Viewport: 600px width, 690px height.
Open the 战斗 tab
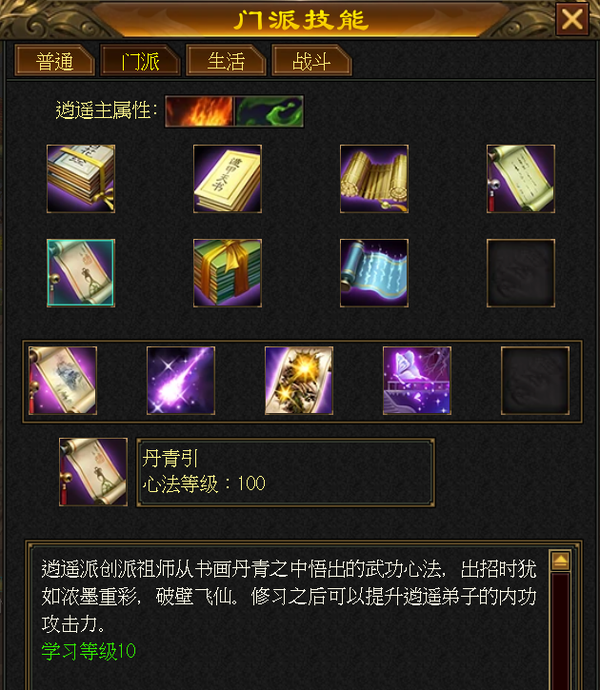312,60
